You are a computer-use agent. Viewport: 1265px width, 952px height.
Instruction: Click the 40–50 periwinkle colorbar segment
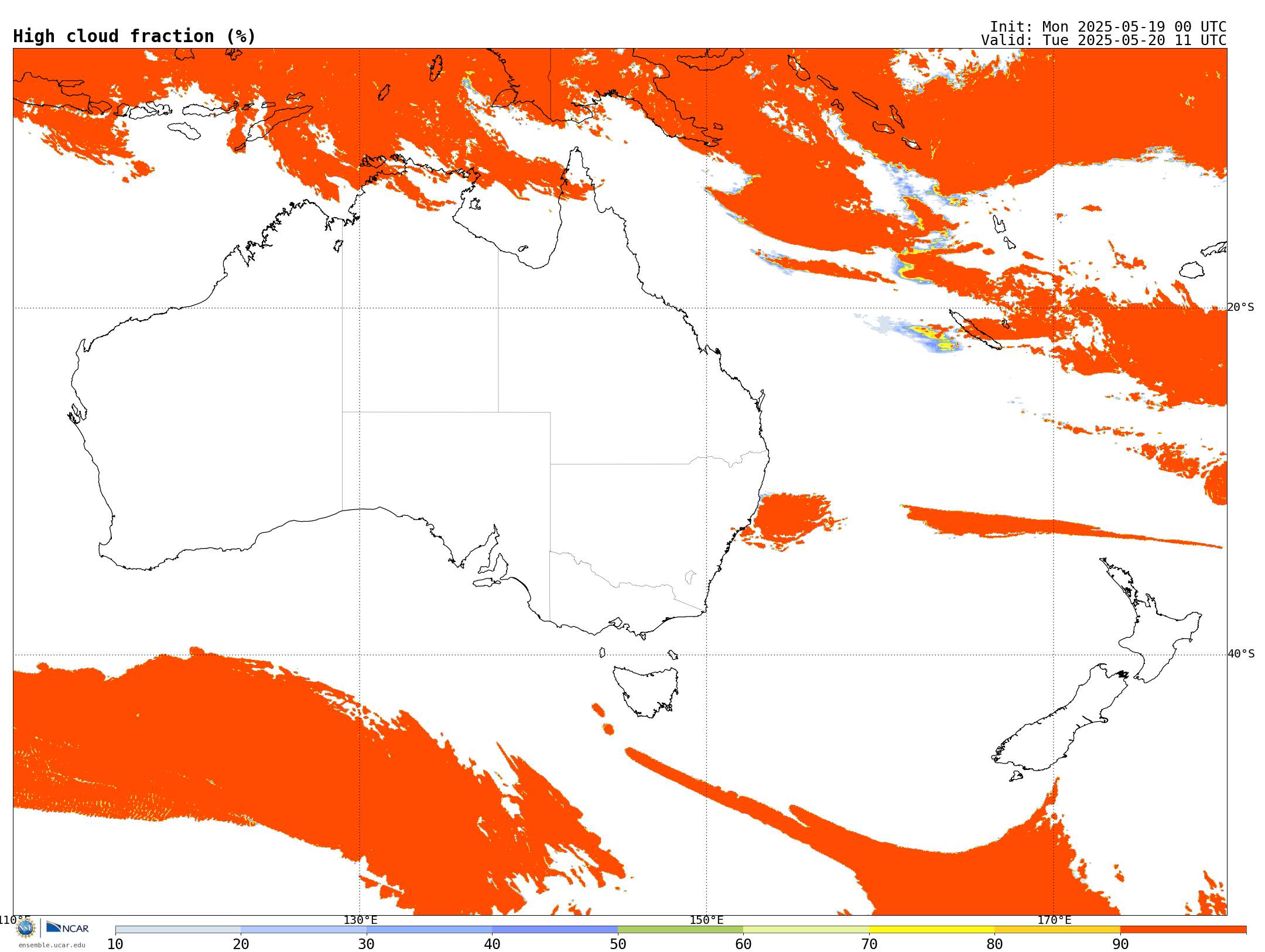555,930
